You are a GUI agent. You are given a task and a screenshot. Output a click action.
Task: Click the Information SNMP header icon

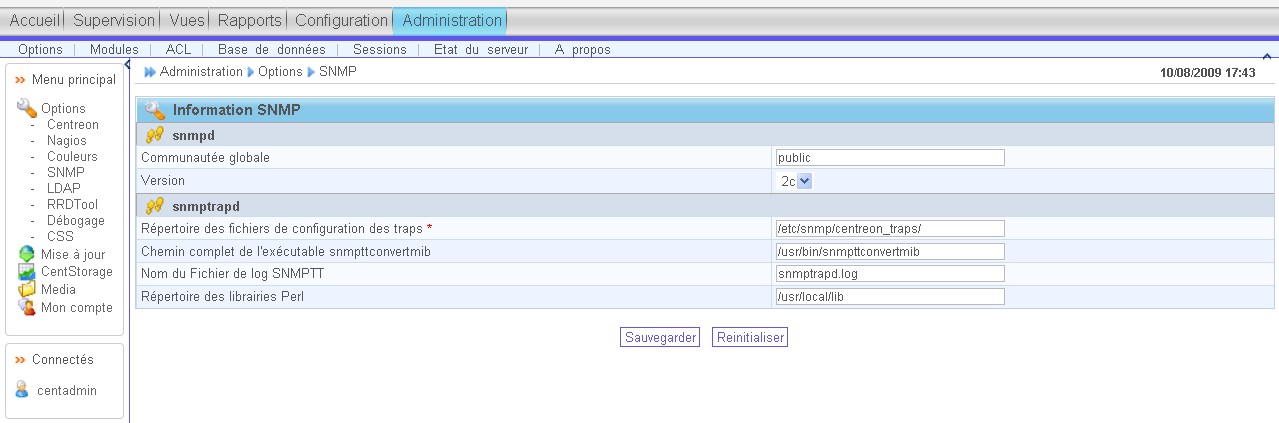pos(155,110)
